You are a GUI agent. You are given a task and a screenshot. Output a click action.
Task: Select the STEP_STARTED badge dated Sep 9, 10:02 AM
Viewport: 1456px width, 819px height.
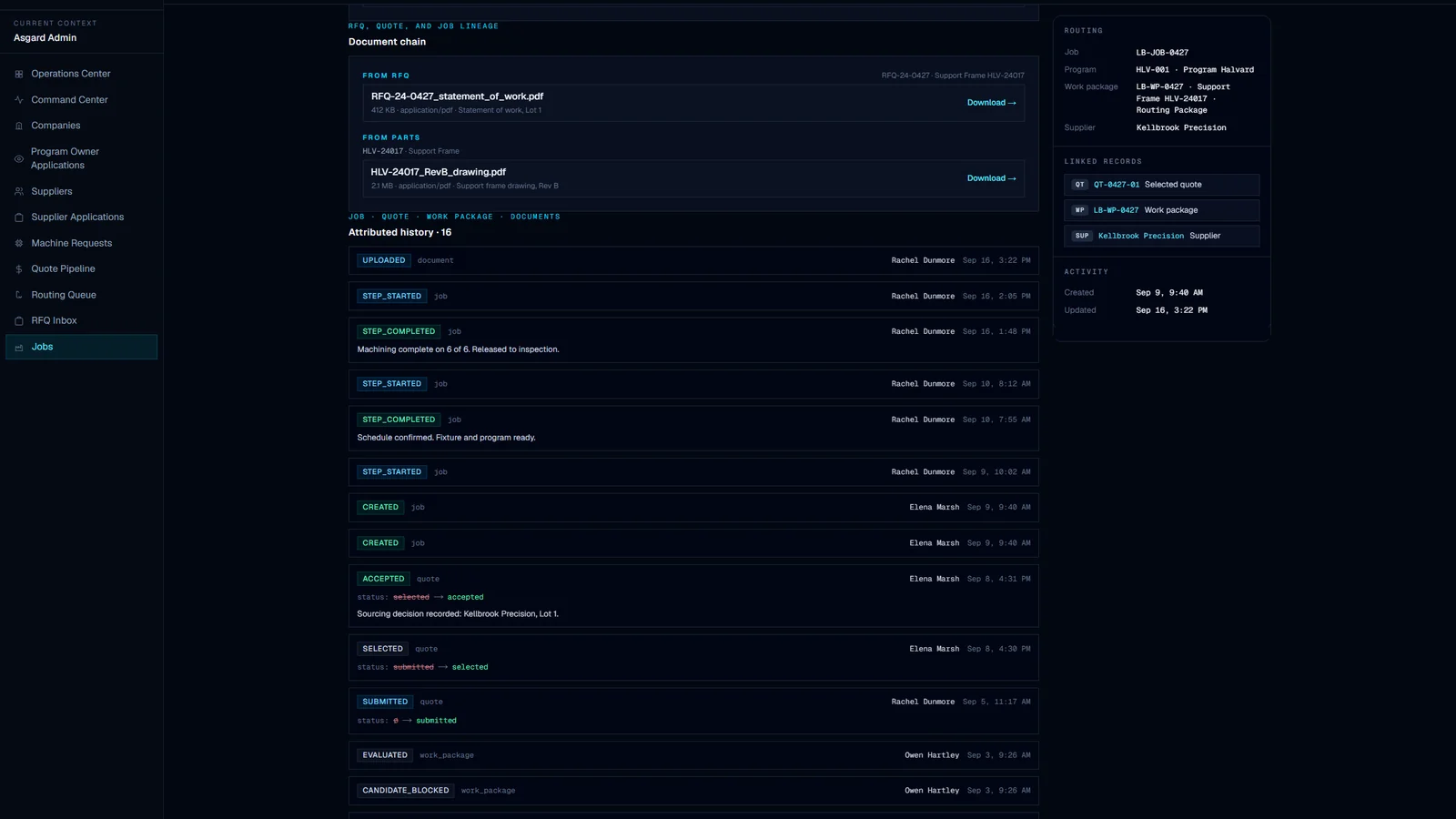point(392,472)
